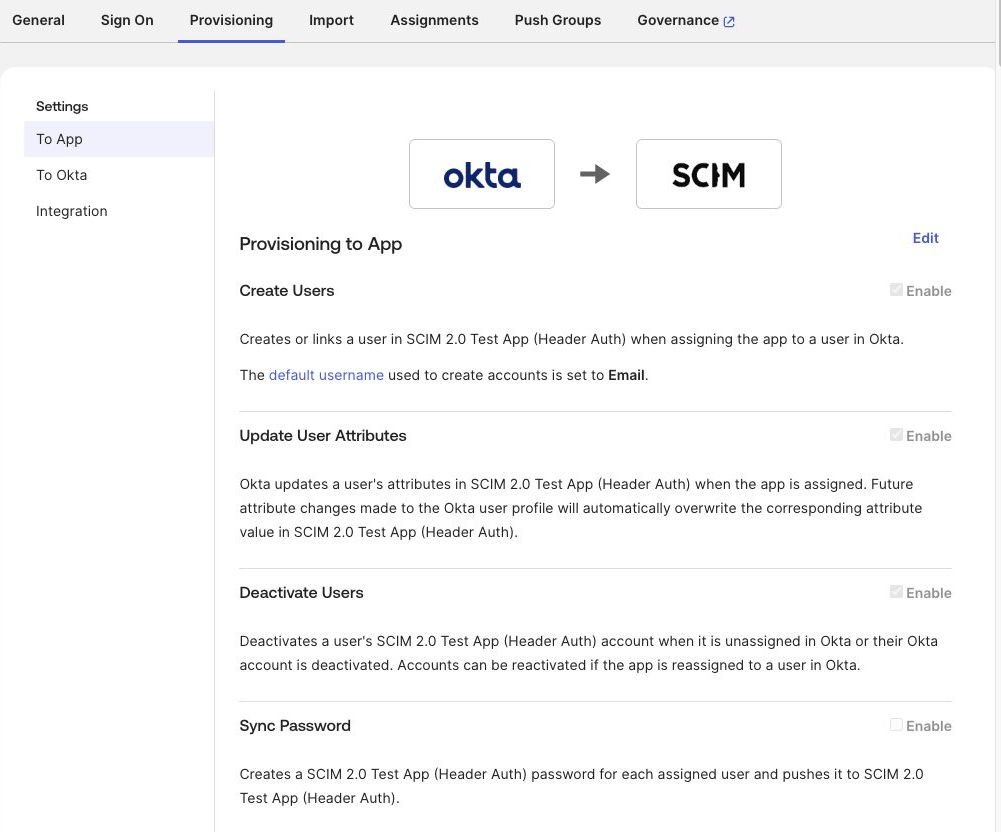Toggle the Deactivate Users Enable checkbox
Screen dimensions: 1001x832
tap(896, 592)
